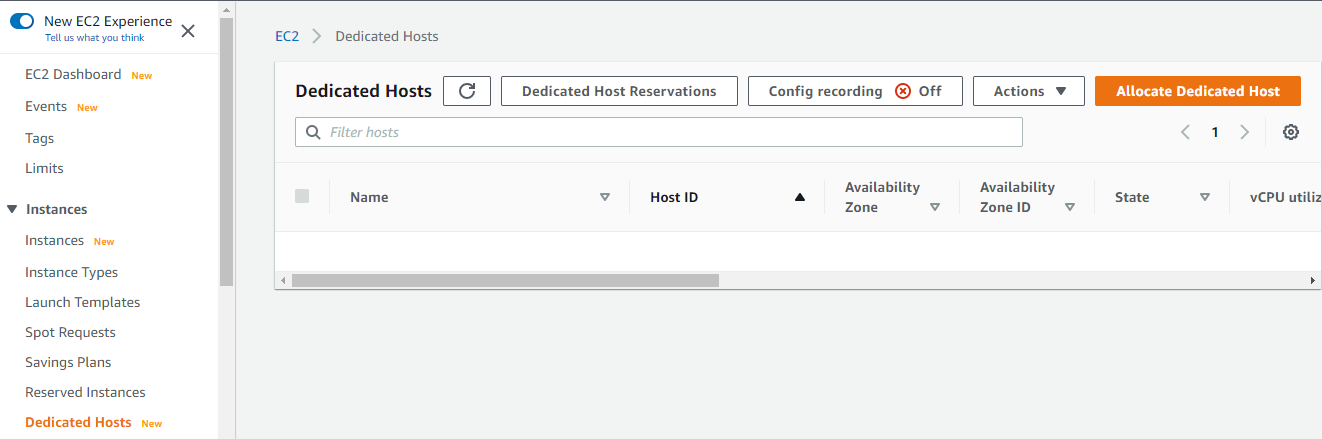Close the New EC2 Experience banner

coord(188,31)
